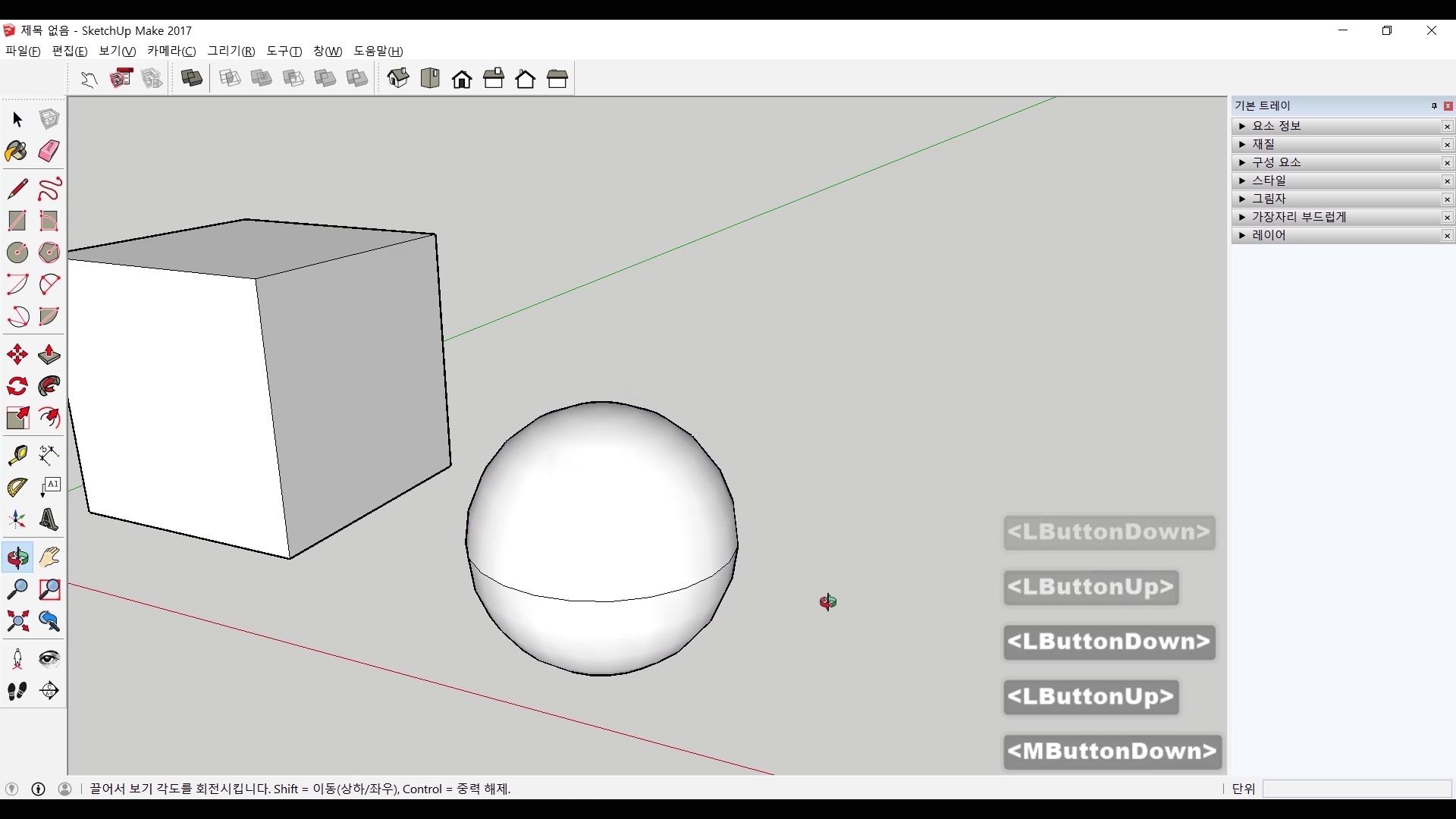Close the 레이어 panel section
Image resolution: width=1456 pixels, height=819 pixels.
tap(1448, 236)
